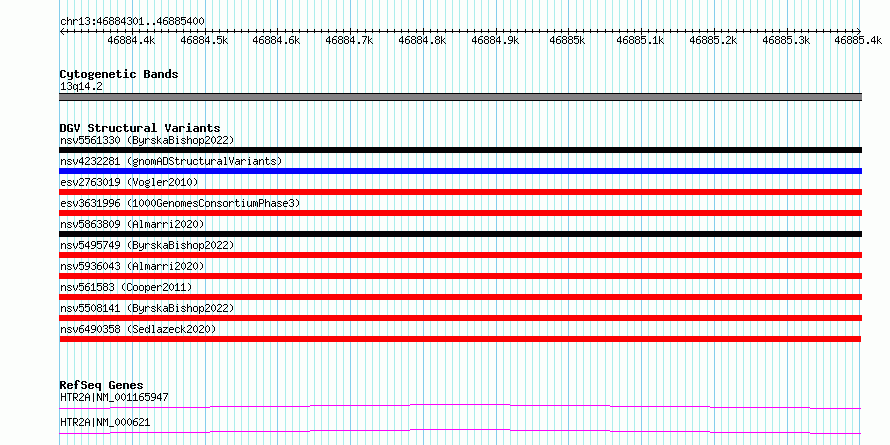Select the magenta line for HTR2A|NM_000621
890x445 pixels.
461,431
